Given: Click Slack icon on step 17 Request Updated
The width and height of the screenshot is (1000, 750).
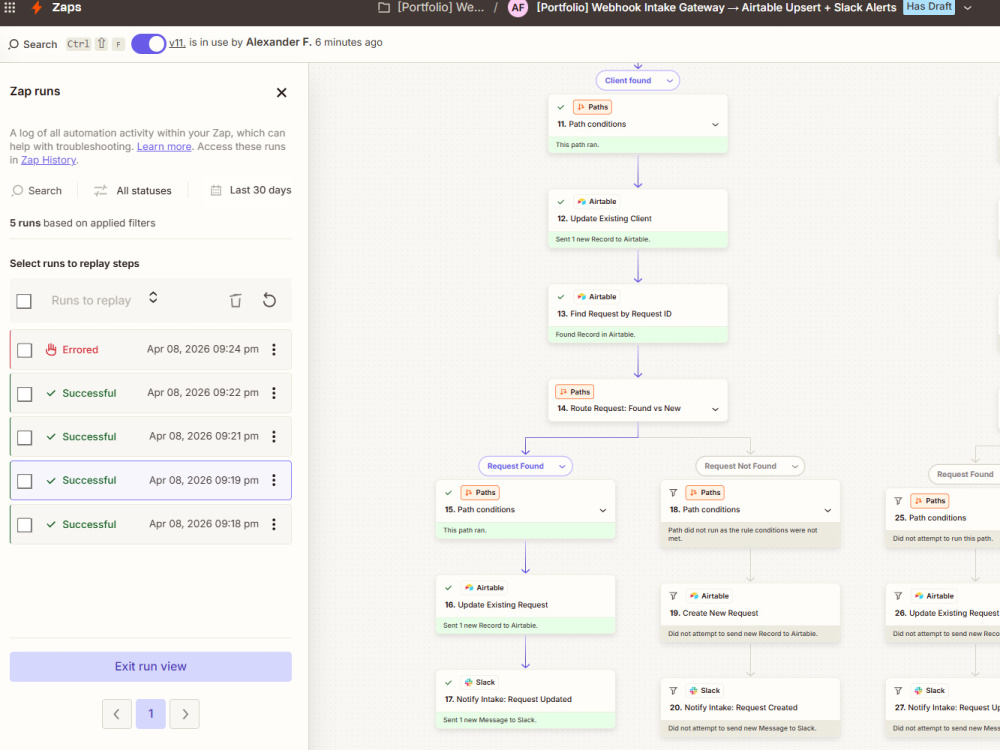Looking at the screenshot, I should [469, 682].
